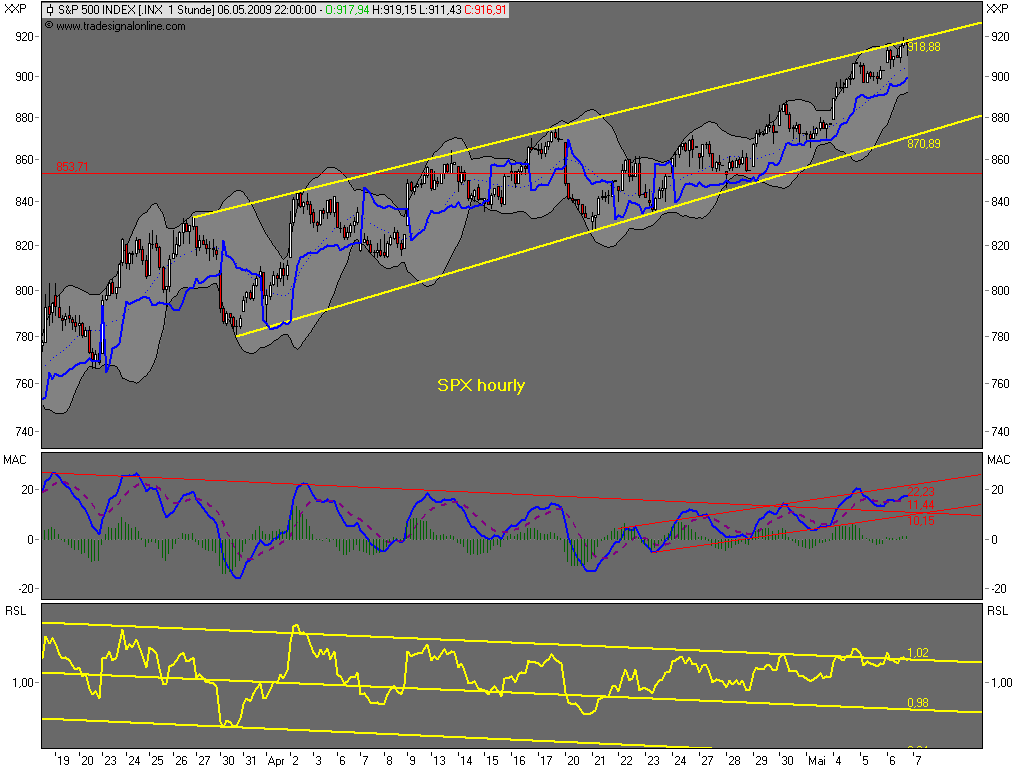Click the '21 date label on the time axis
This screenshot has height=768, width=1024.
point(599,761)
